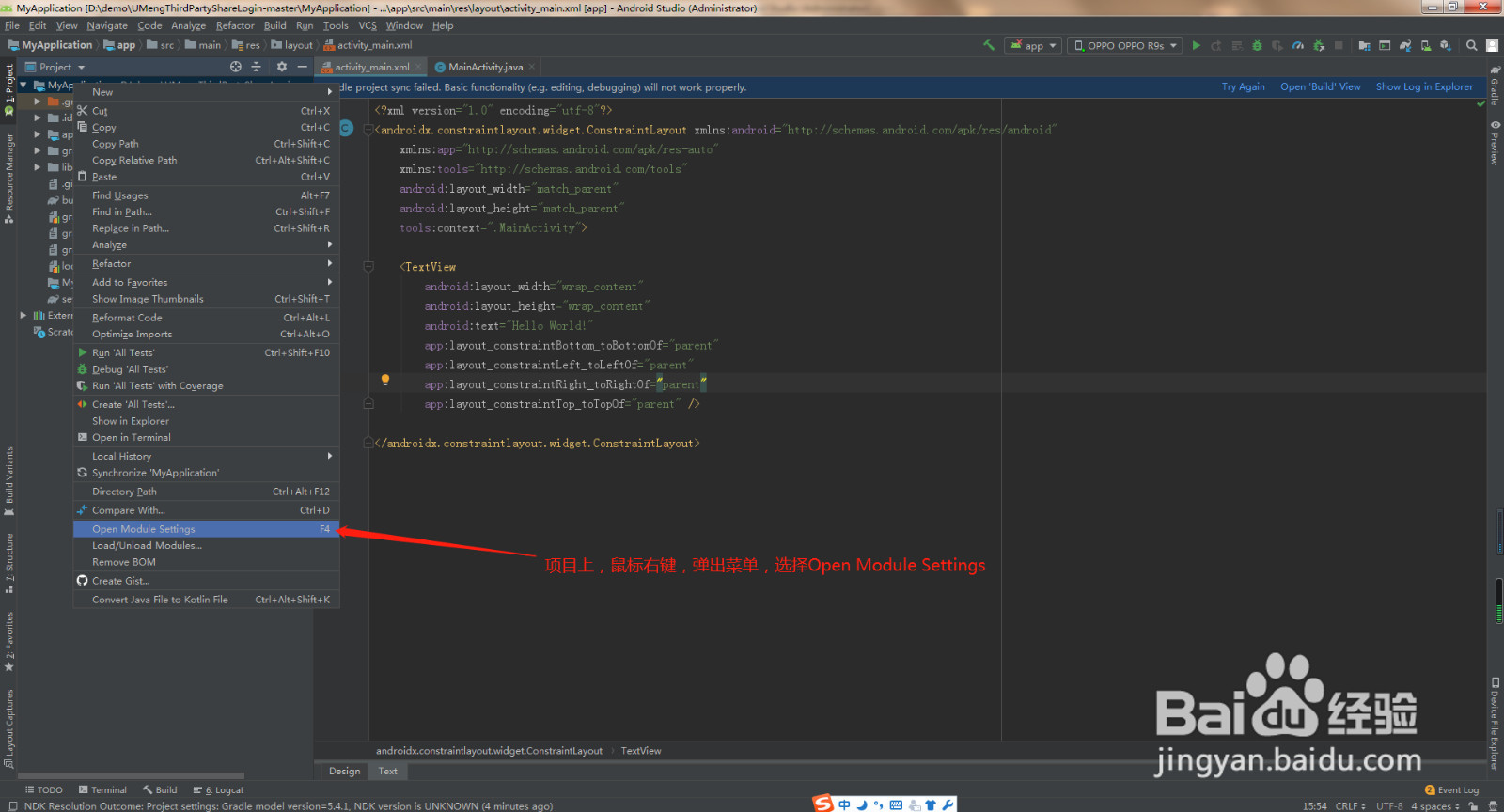Toggle the Terminal tool window button

[x=102, y=789]
